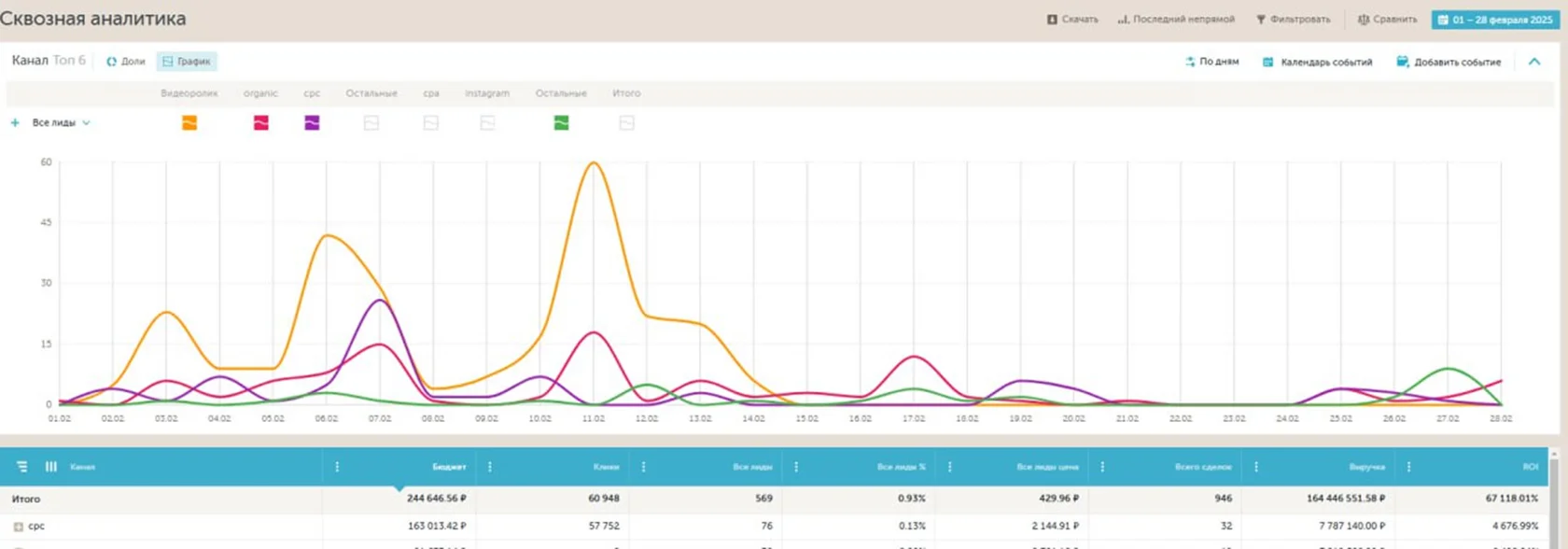Collapse the chart panel with chevron
Screen dimensions: 1568x549
coord(1533,62)
